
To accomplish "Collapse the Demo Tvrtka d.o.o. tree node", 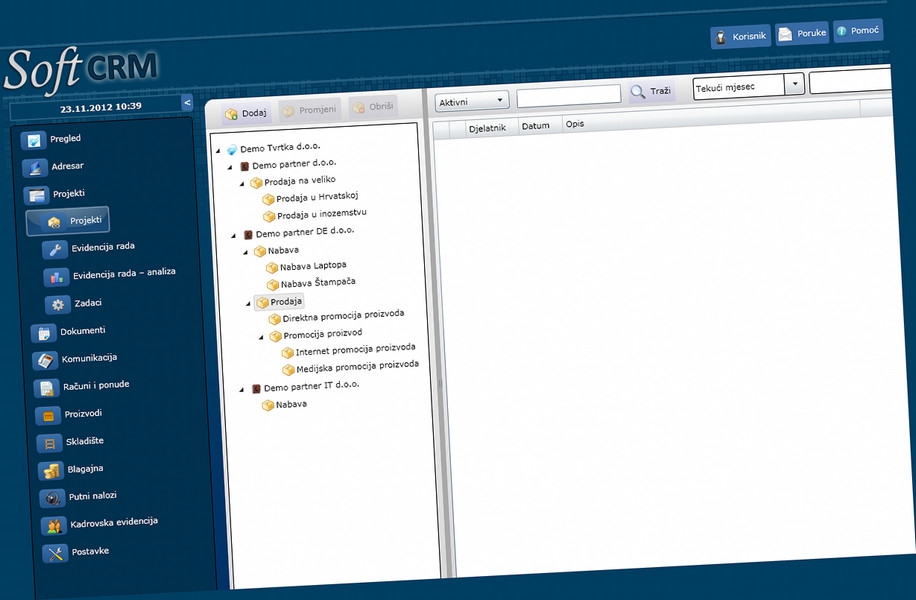I will 218,151.
